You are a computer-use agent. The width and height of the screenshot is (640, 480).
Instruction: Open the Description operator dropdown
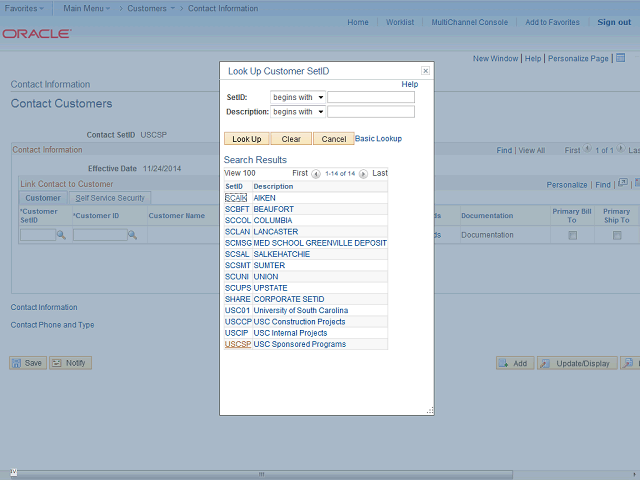click(x=298, y=111)
